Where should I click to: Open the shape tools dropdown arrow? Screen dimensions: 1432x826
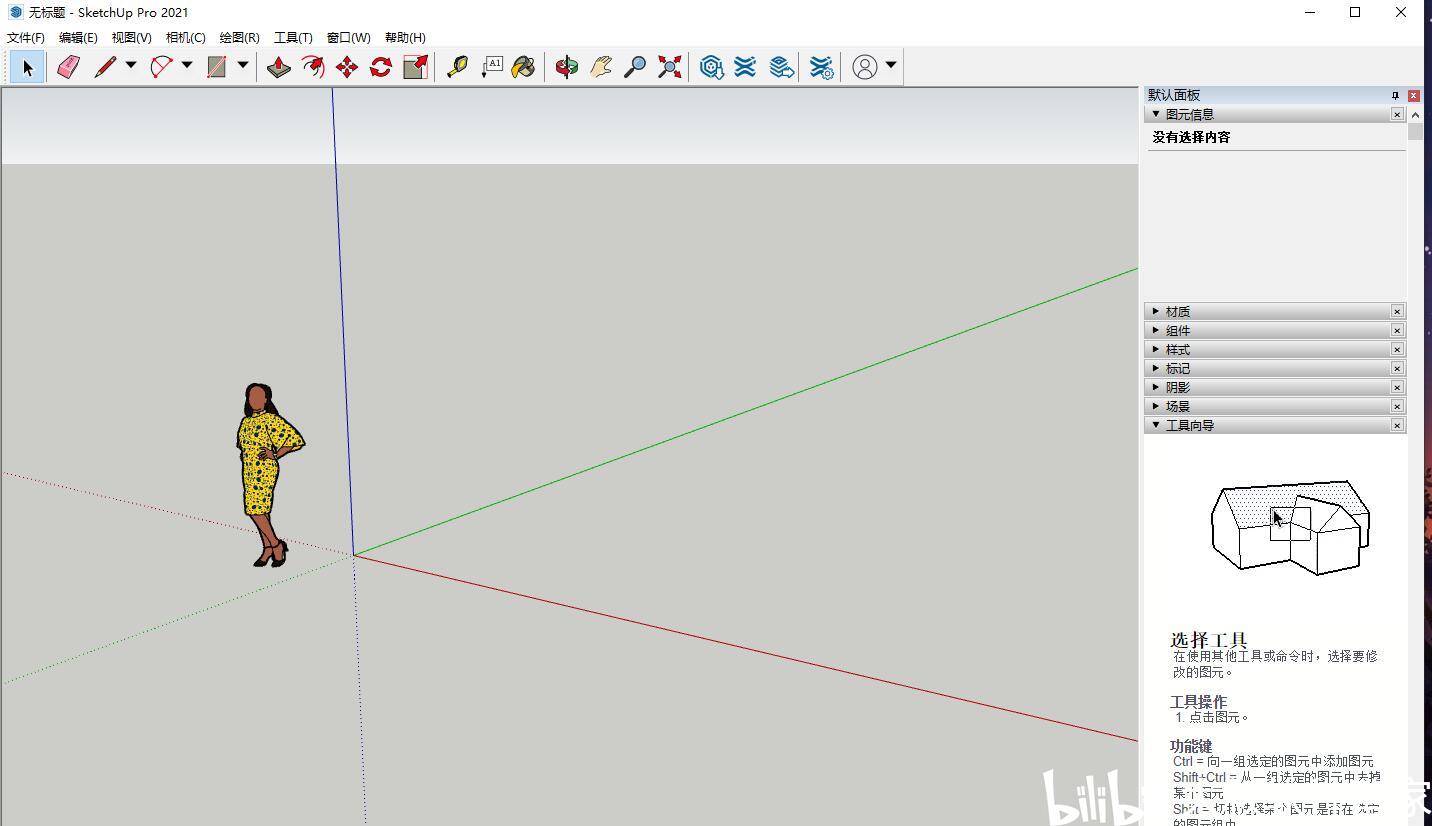pos(243,66)
